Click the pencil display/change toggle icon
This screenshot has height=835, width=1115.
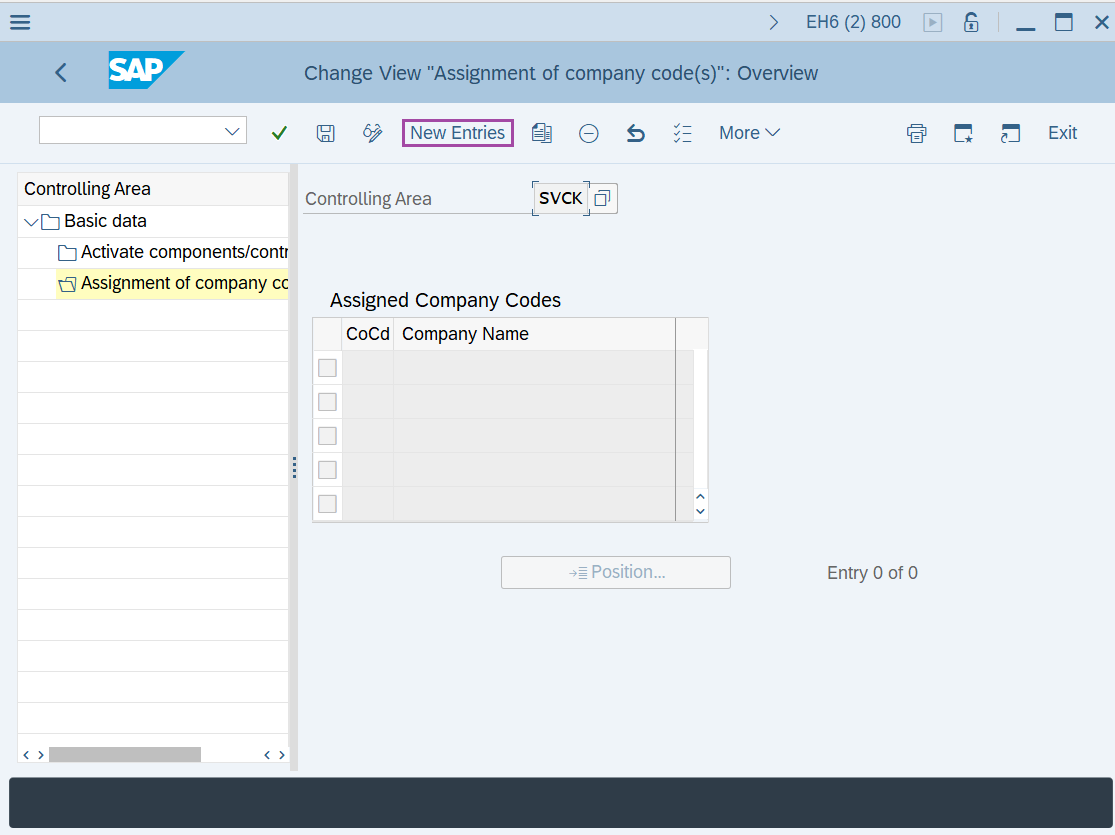(x=373, y=133)
